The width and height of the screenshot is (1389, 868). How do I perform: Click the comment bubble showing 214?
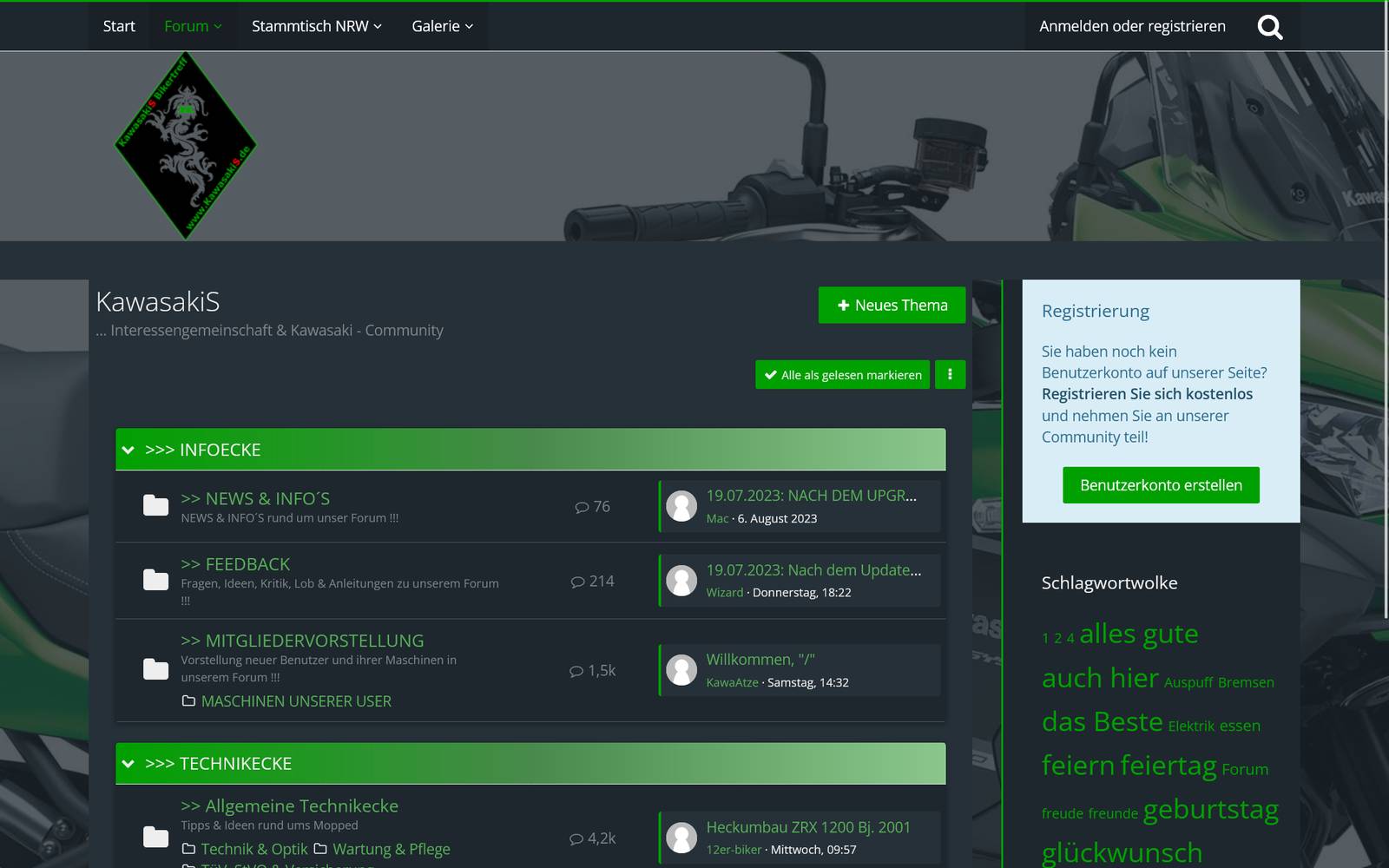tap(577, 582)
